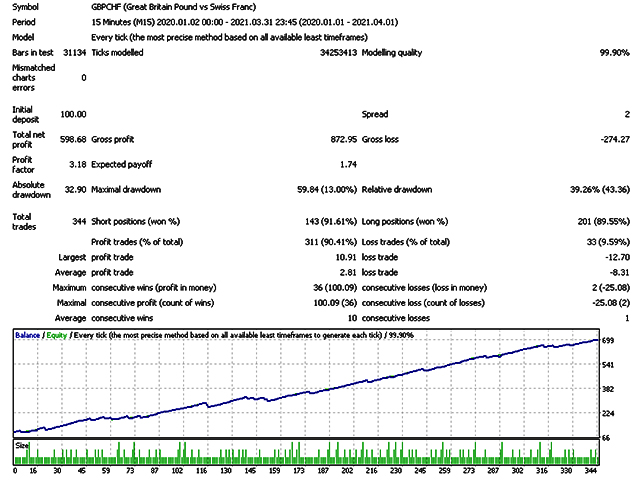Click the 'Size' label in the volume sub-chart
Image resolution: width=640 pixels, height=480 pixels.
click(x=22, y=445)
